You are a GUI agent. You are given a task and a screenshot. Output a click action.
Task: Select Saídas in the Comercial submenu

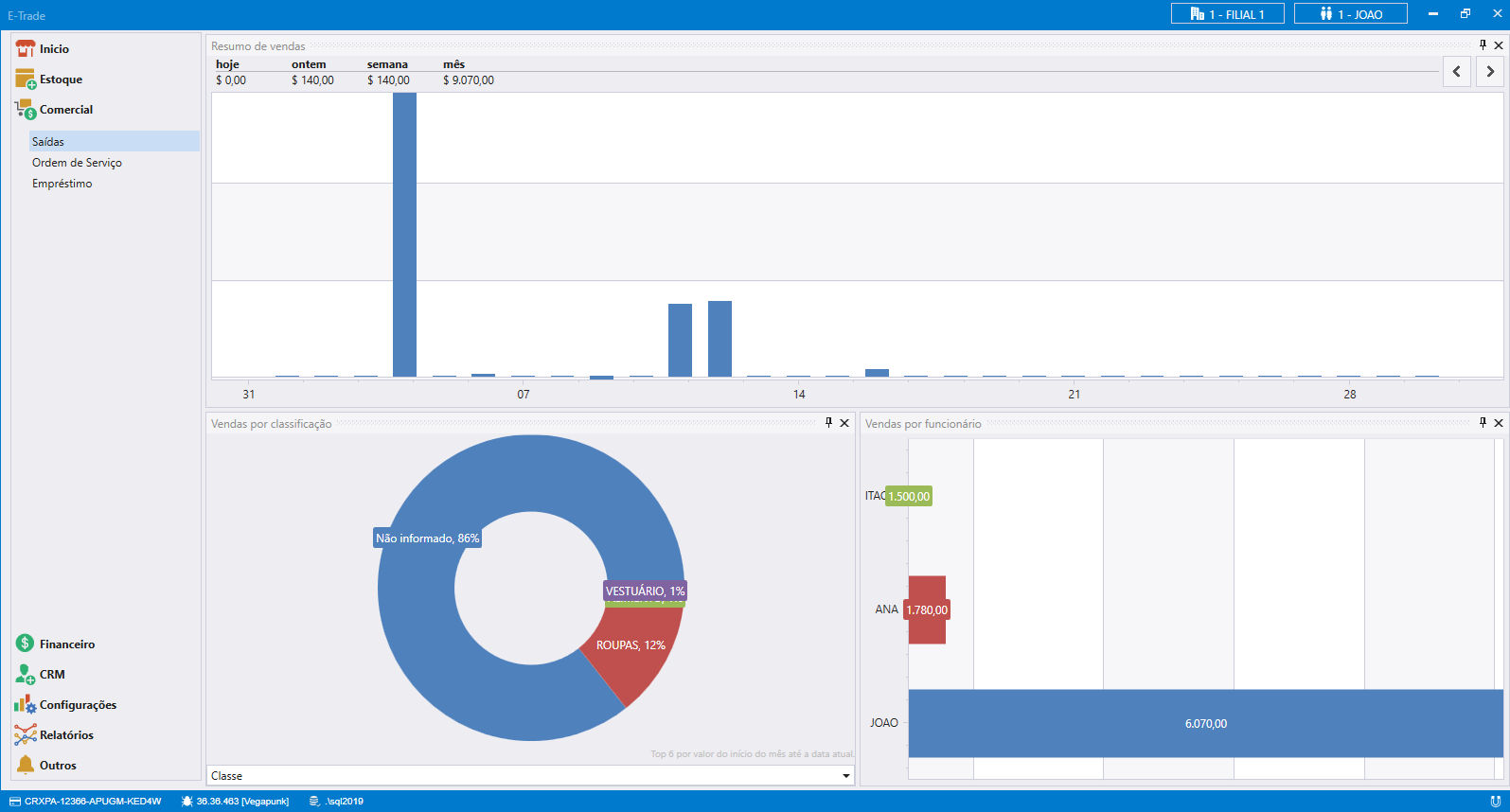(x=48, y=142)
